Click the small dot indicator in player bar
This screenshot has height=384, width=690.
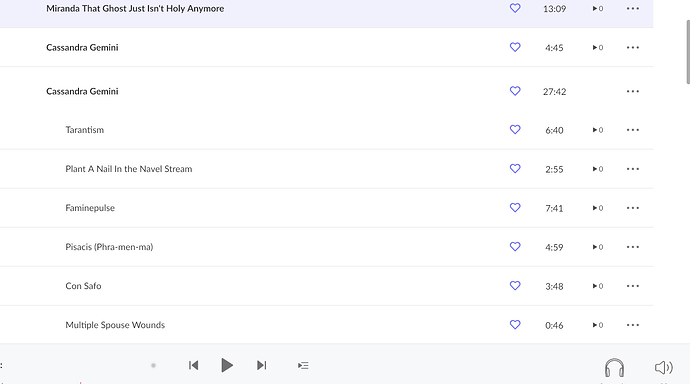point(153,366)
